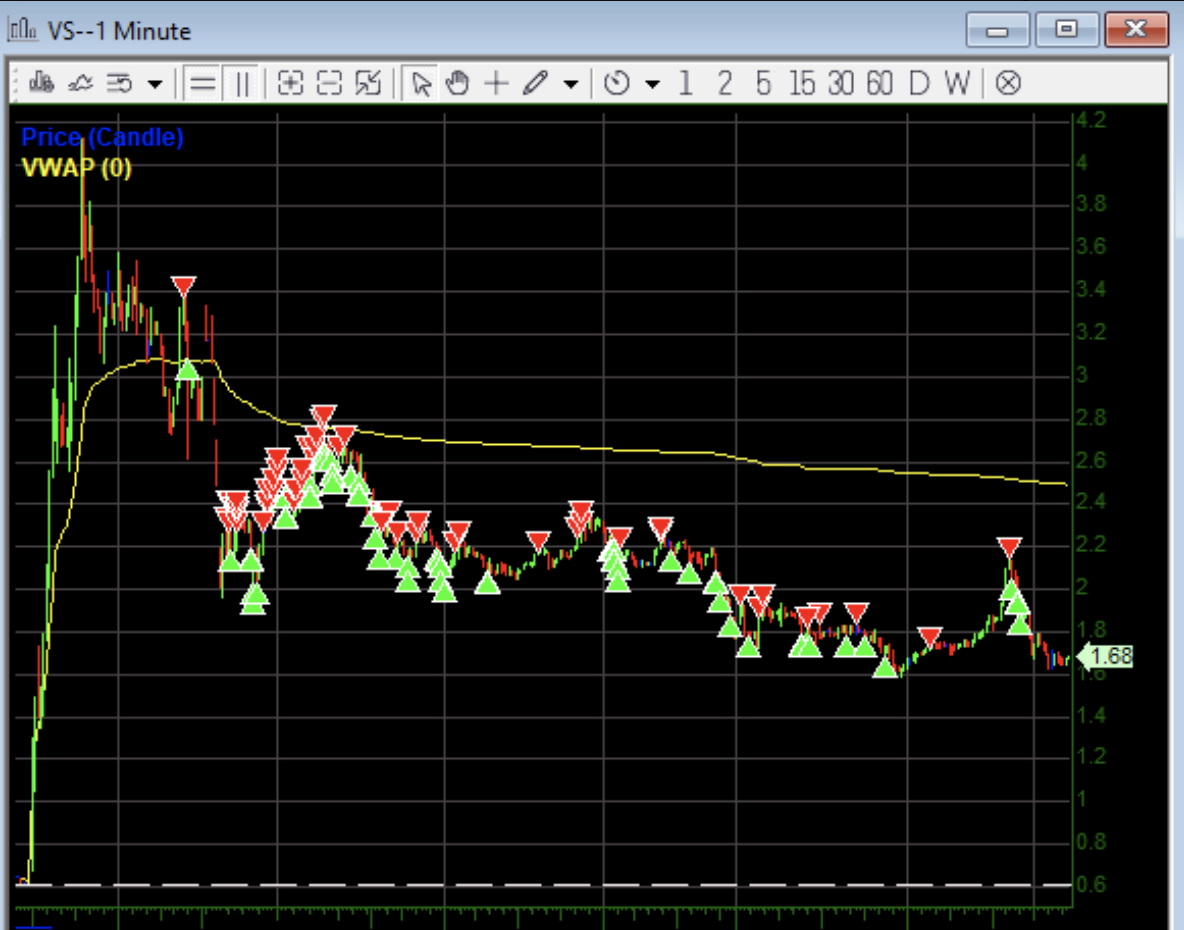Click the zoom out icon
Screen dimensions: 1184x930
pos(329,83)
